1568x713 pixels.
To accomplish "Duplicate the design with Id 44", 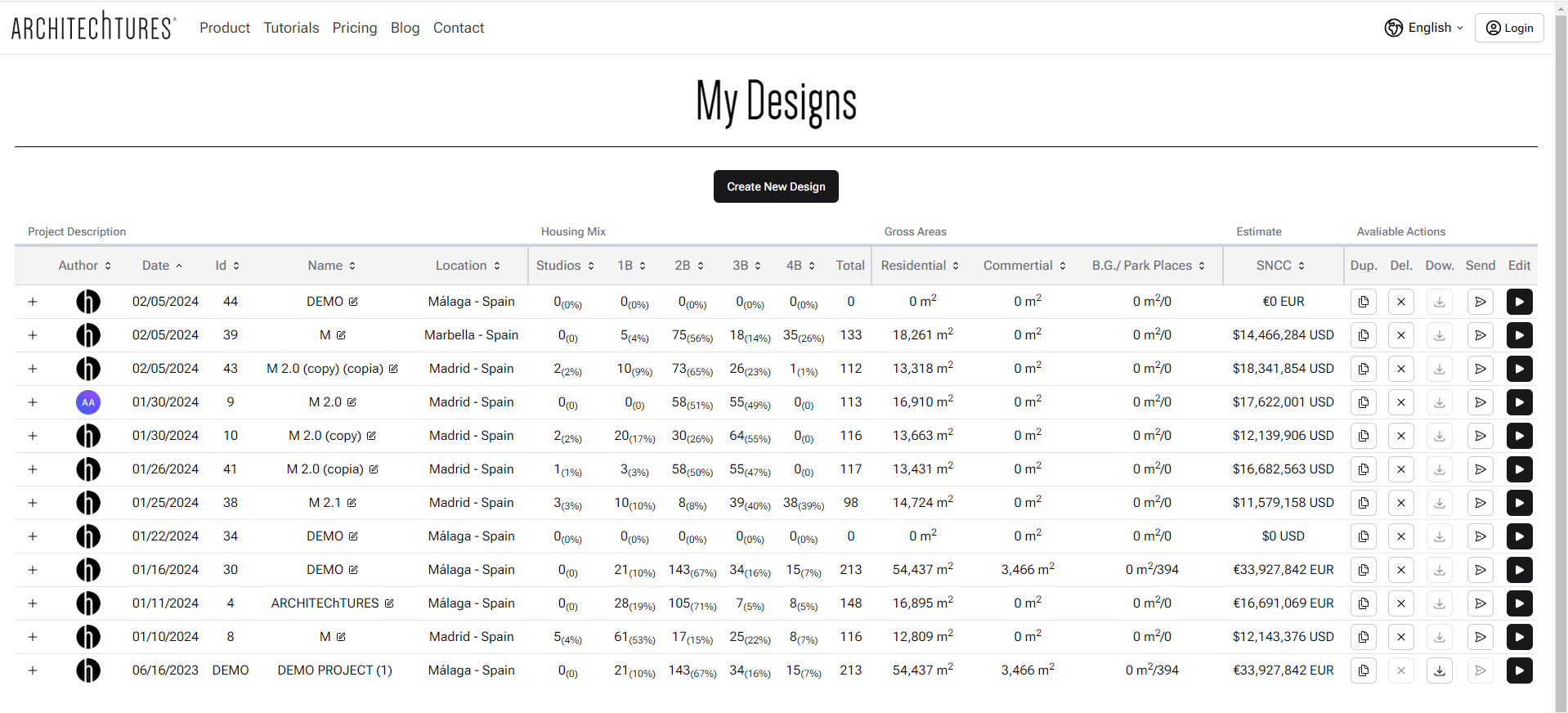I will click(x=1363, y=302).
